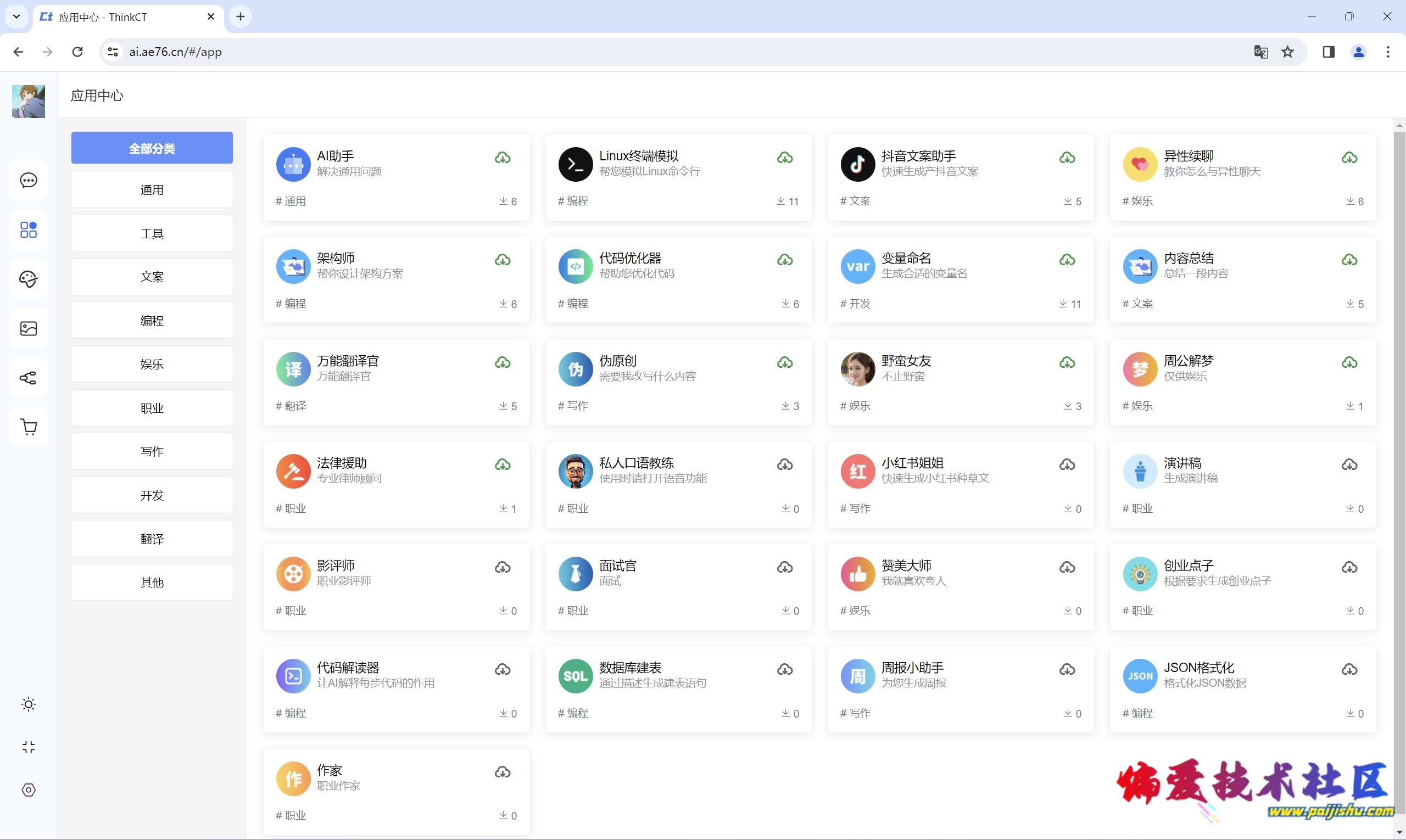
Task: Click the cloud icon on Linux终端模拟 card
Action: pyautogui.click(x=785, y=158)
